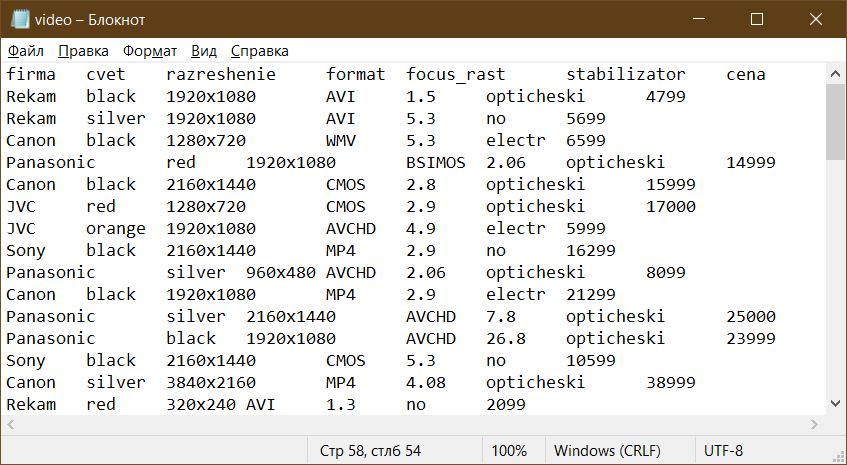Click the 'cena' header word
Viewport: 847px width, 465px height.
(746, 74)
